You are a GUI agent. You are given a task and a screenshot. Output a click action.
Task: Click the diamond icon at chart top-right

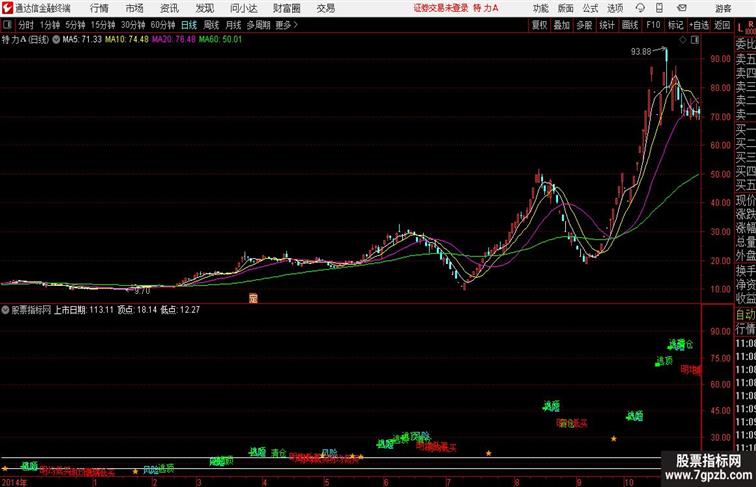coord(683,40)
